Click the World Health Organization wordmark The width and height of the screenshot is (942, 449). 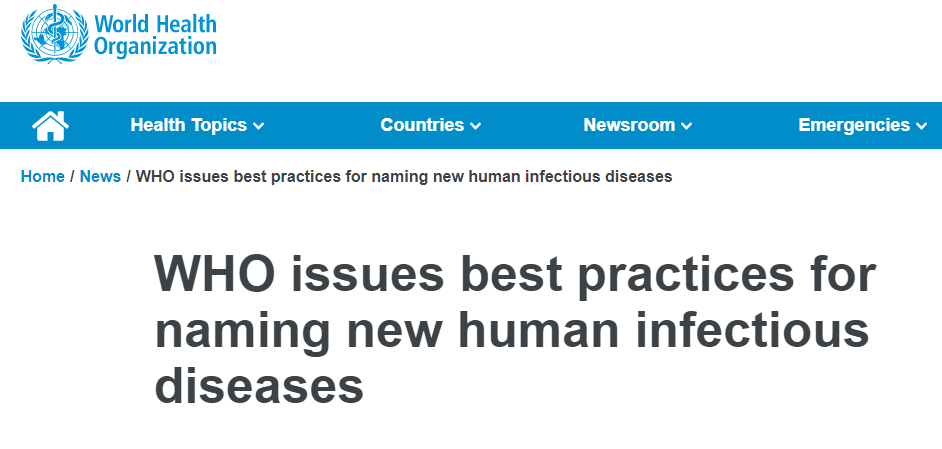[155, 35]
